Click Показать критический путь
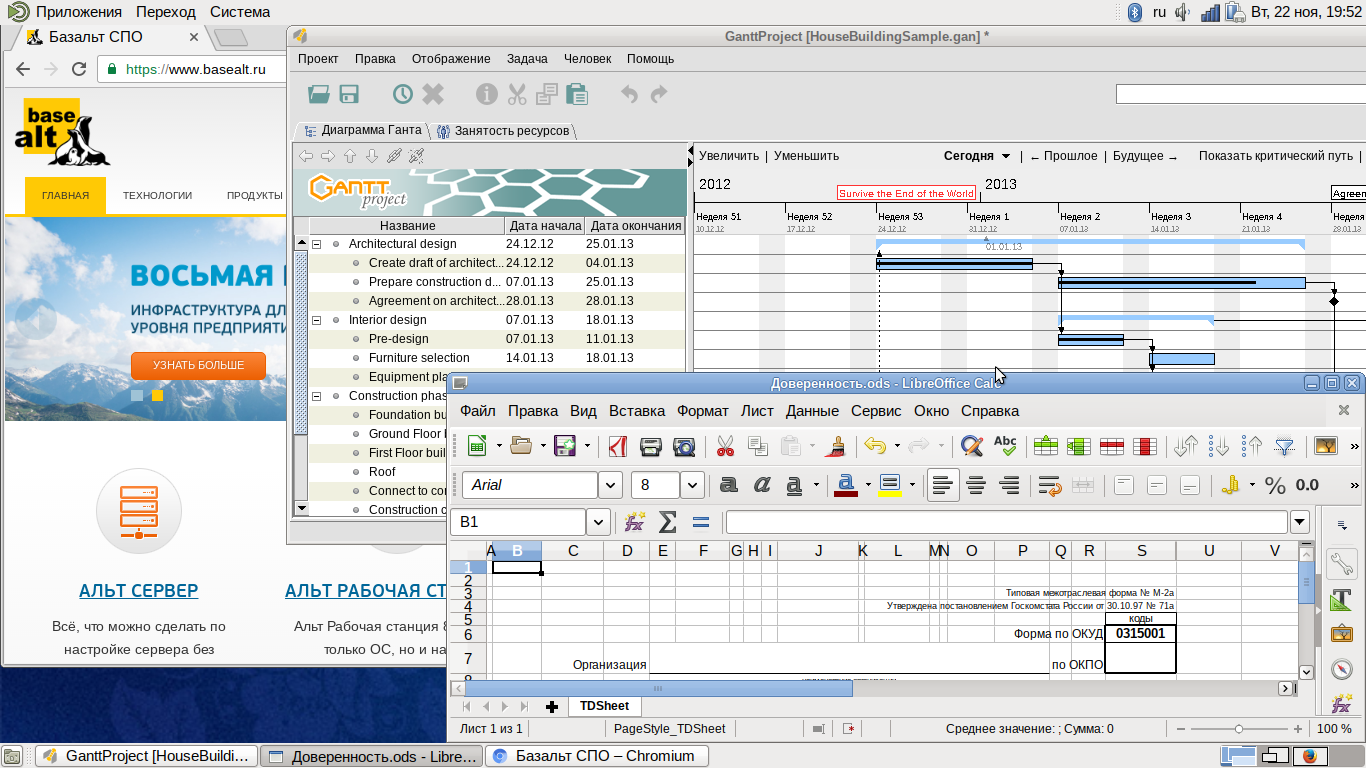This screenshot has width=1366, height=768. (x=1276, y=156)
